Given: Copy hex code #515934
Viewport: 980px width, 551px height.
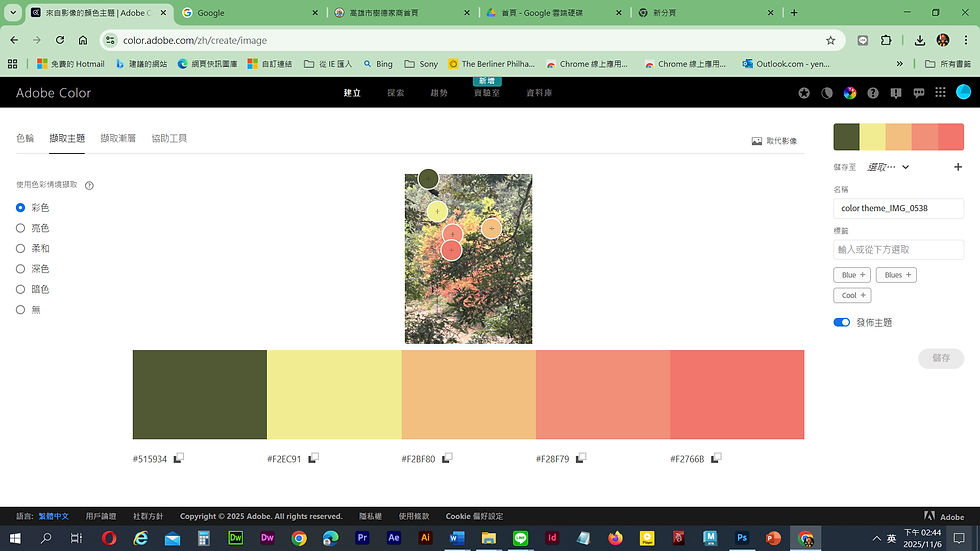Looking at the screenshot, I should pos(179,458).
